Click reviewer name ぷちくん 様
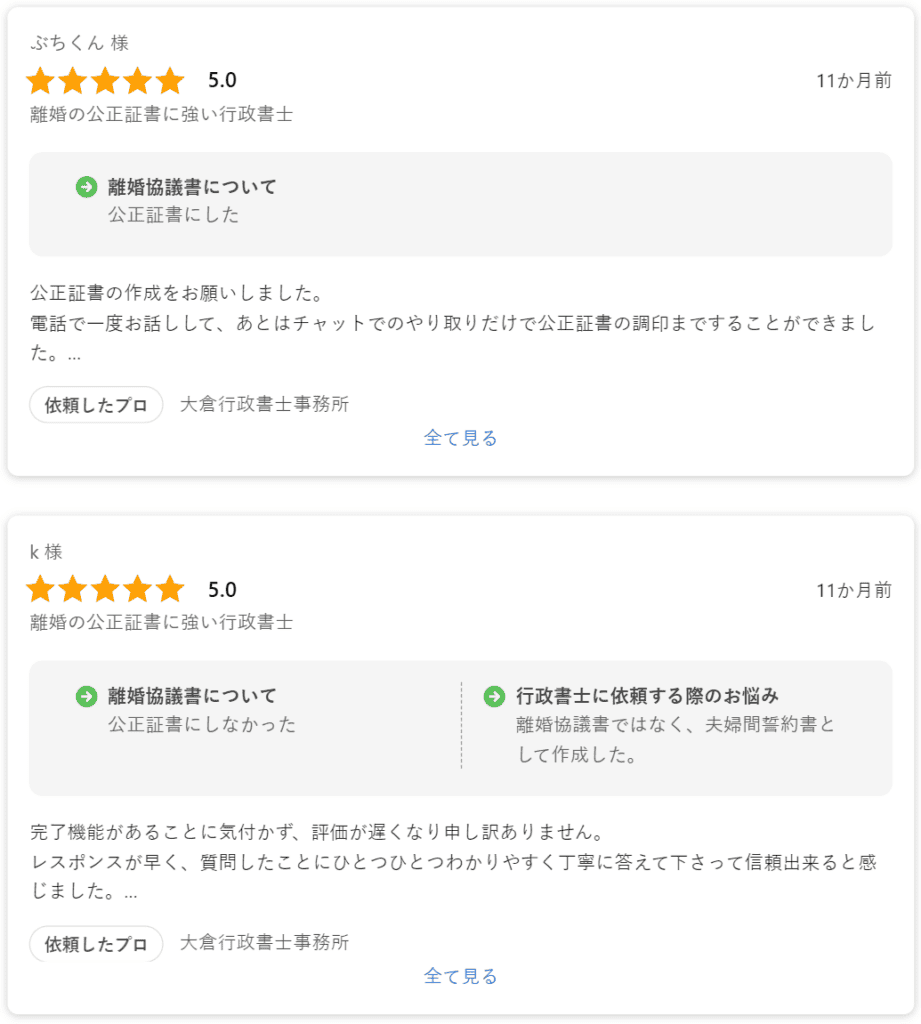921x1024 pixels. (x=79, y=43)
